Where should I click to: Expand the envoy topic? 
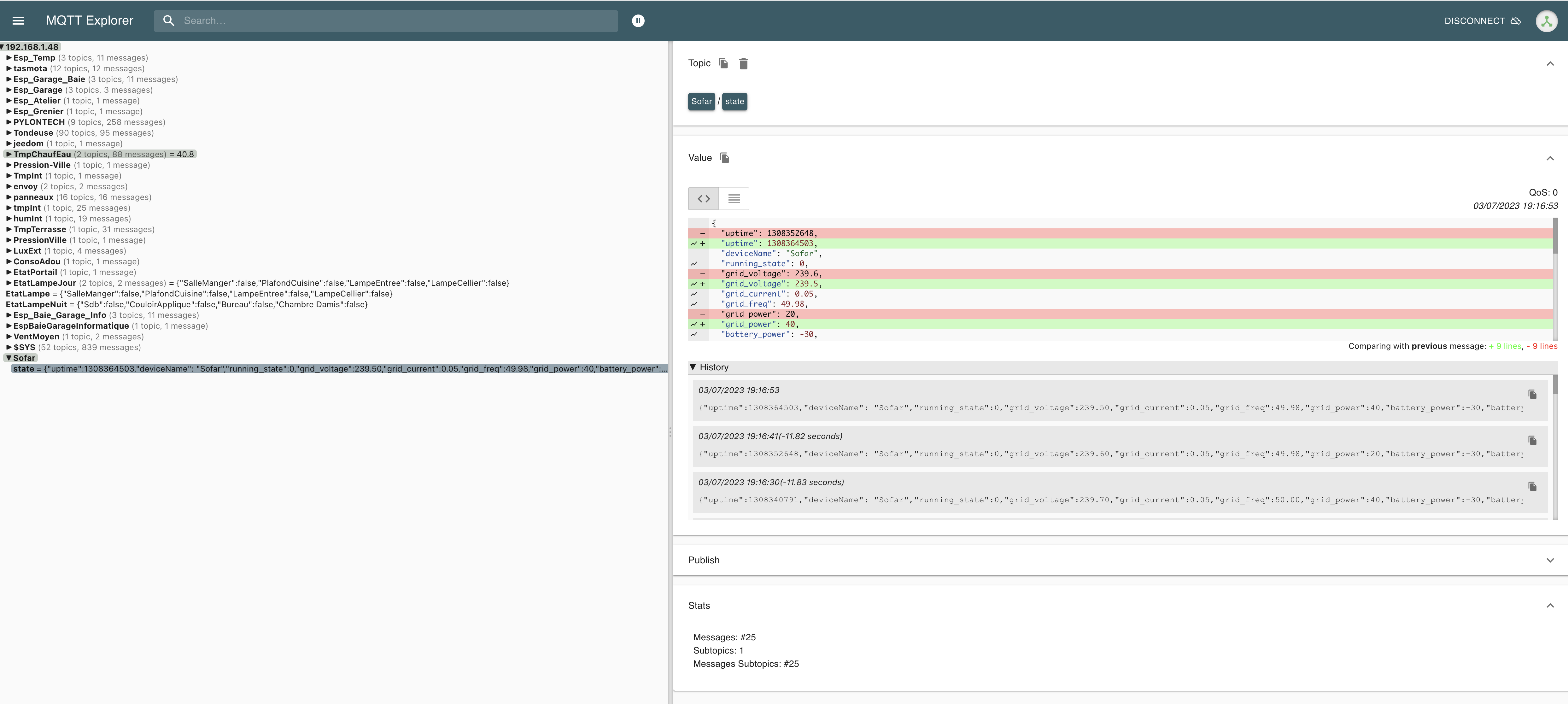[9, 187]
